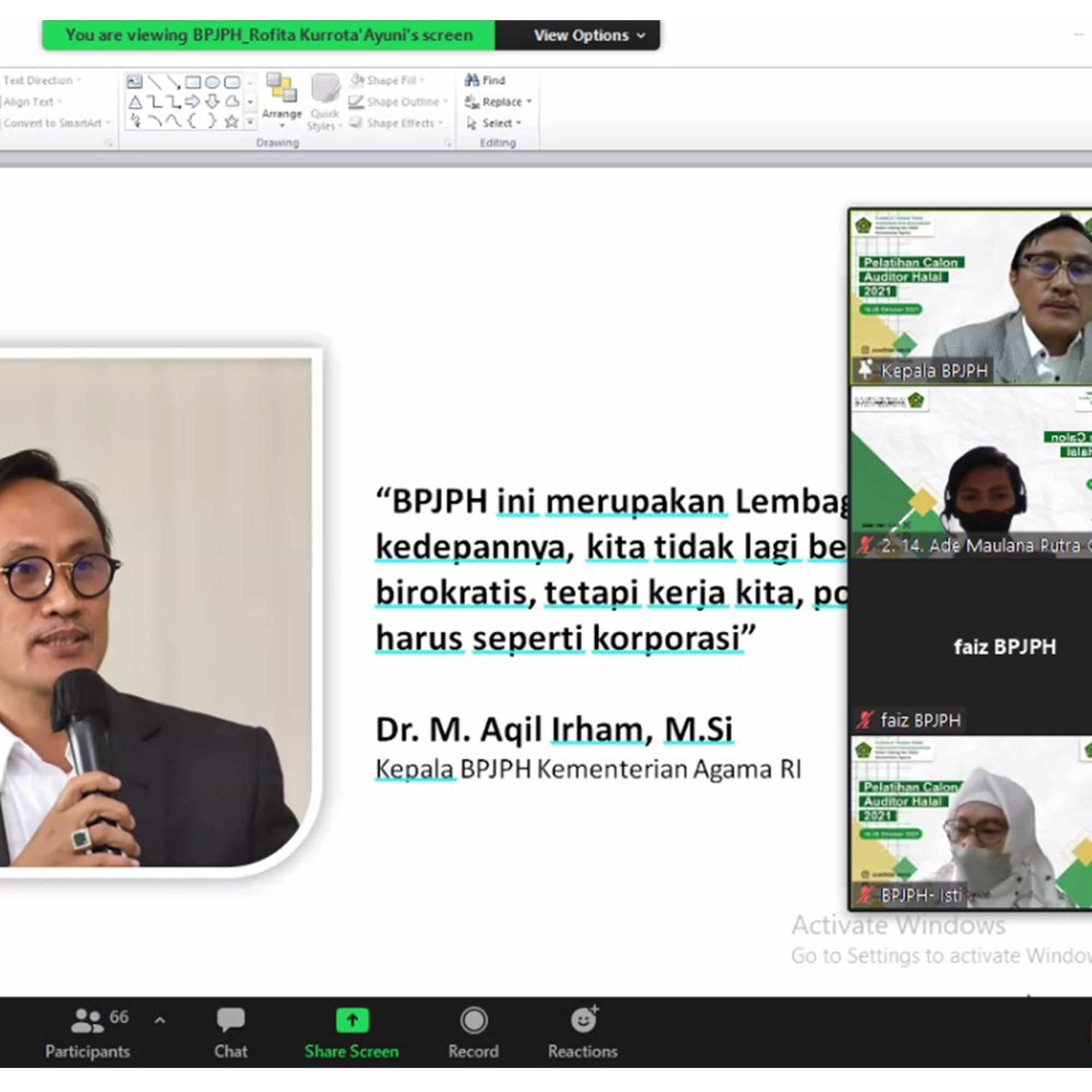Click the Kepala BPJPH video thumbnail
The width and height of the screenshot is (1092, 1092).
click(x=970, y=296)
